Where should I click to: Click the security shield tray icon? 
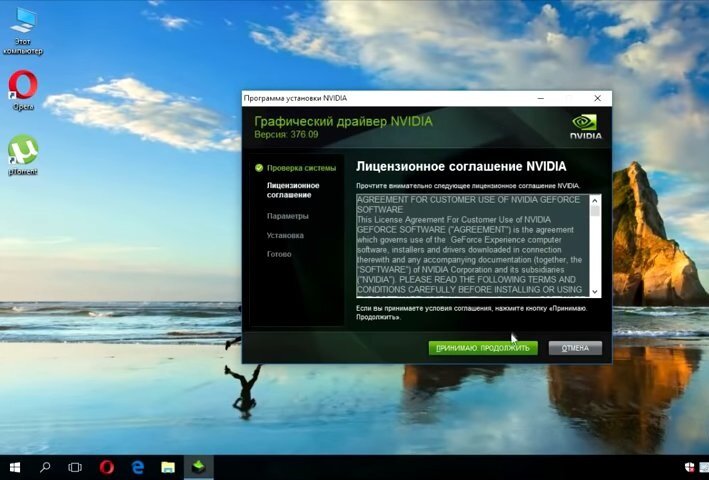coord(690,467)
